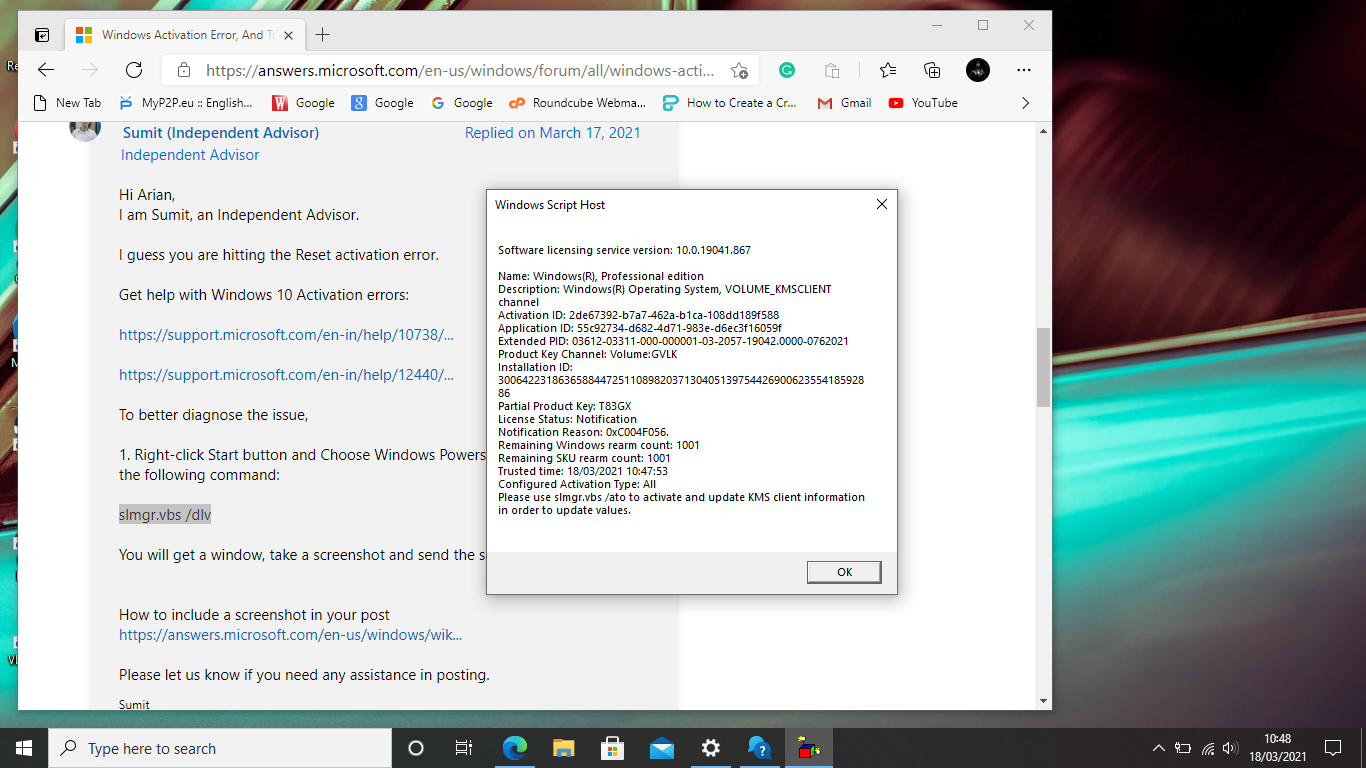Go back in Edge browser
The height and width of the screenshot is (768, 1366).
click(x=46, y=70)
